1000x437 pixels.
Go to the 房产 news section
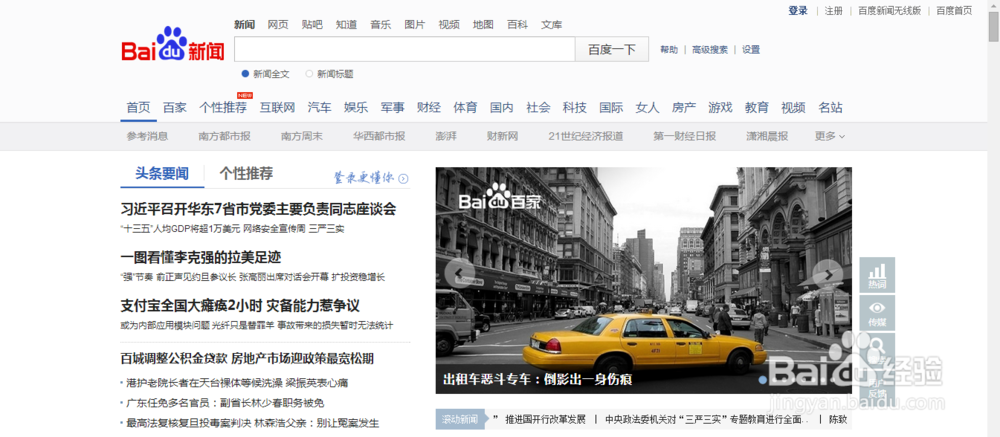[684, 108]
